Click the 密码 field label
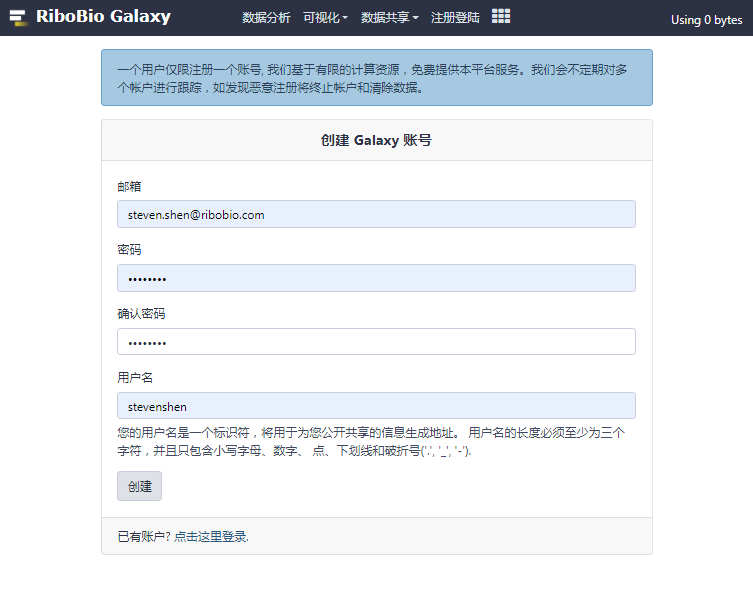This screenshot has width=753, height=602. [x=129, y=250]
